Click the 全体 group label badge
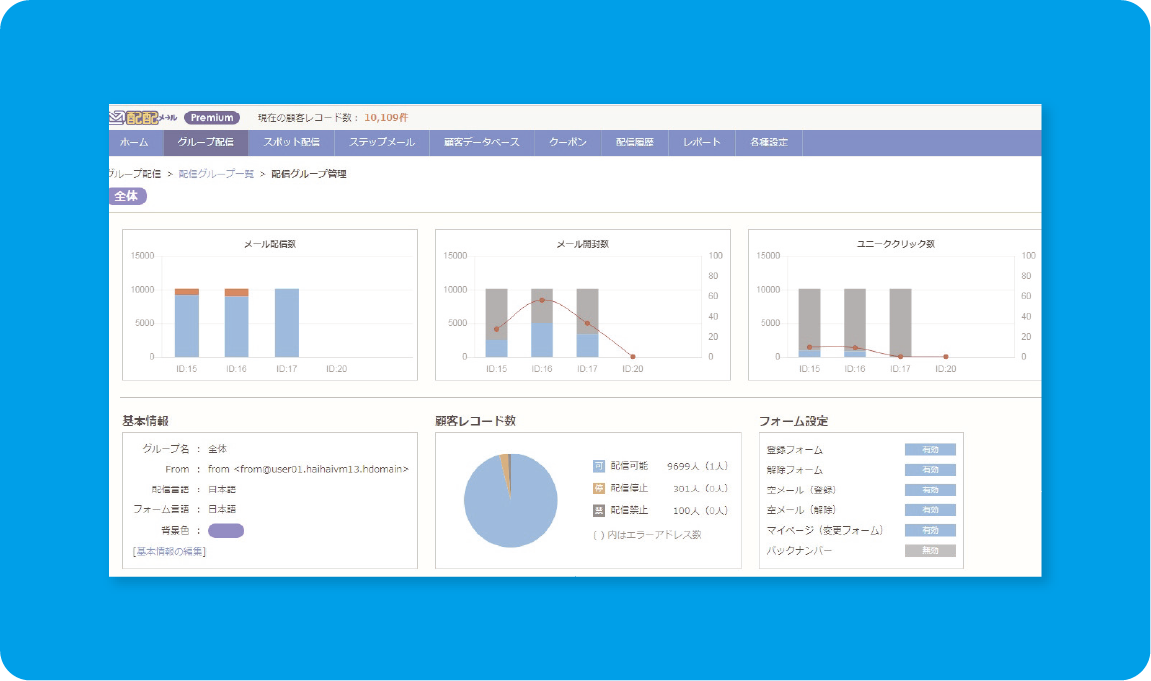 coord(128,196)
